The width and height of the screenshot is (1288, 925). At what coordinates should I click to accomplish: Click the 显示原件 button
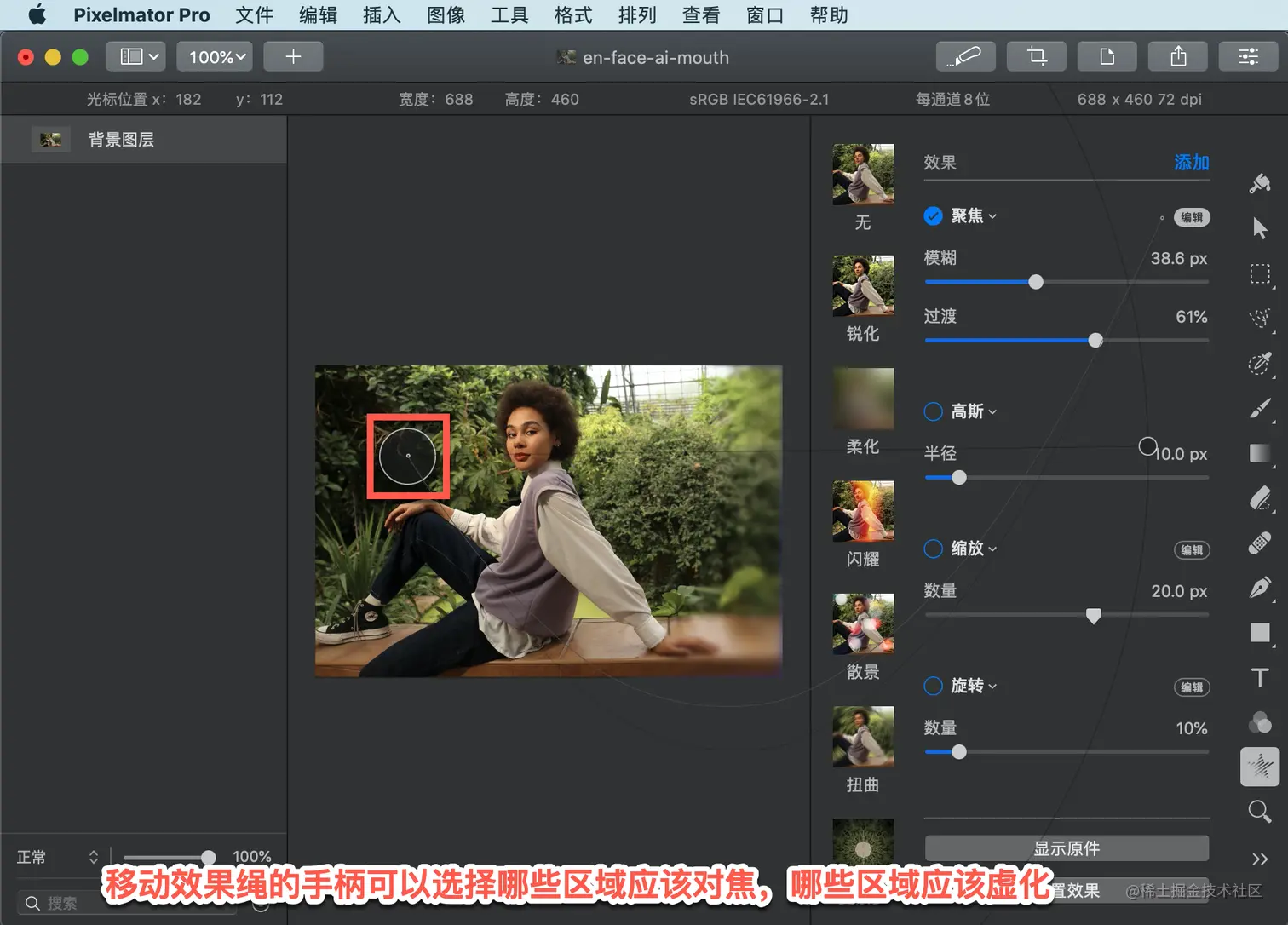point(1067,848)
